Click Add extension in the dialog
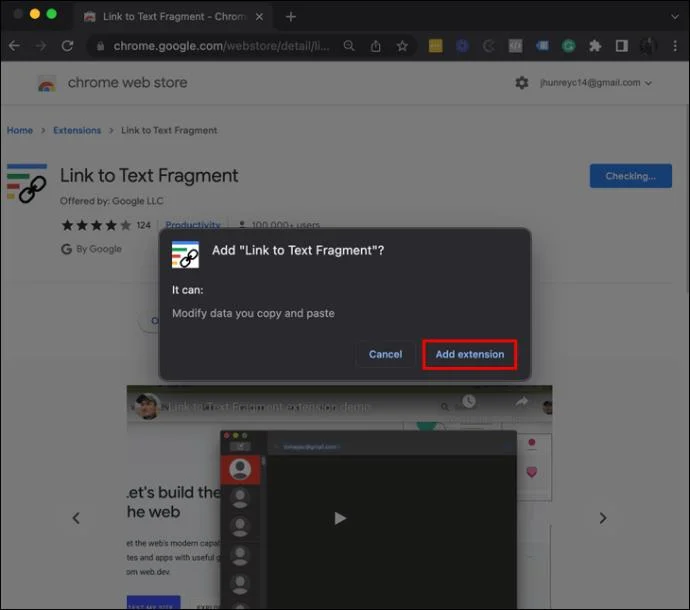690x610 pixels. point(470,354)
